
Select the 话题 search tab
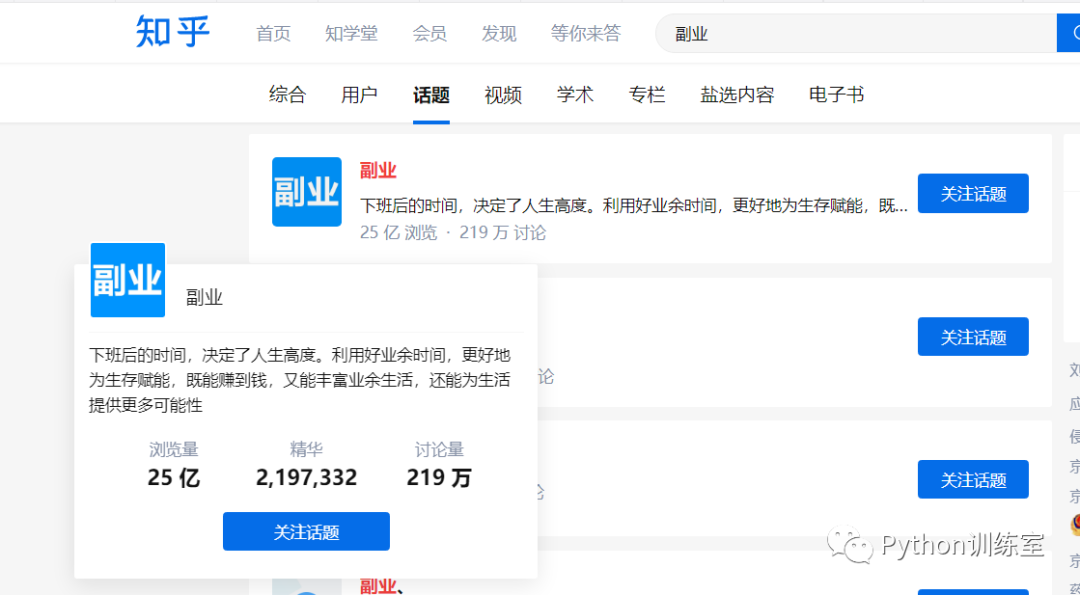pos(431,94)
